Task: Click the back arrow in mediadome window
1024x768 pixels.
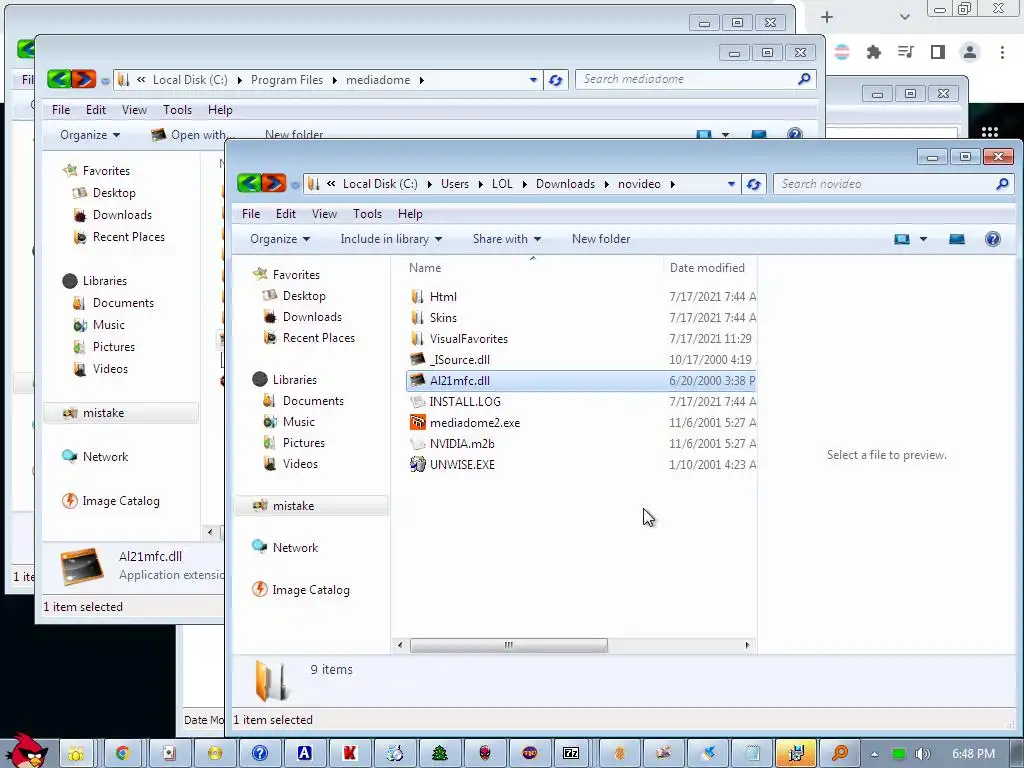Action: [x=59, y=80]
